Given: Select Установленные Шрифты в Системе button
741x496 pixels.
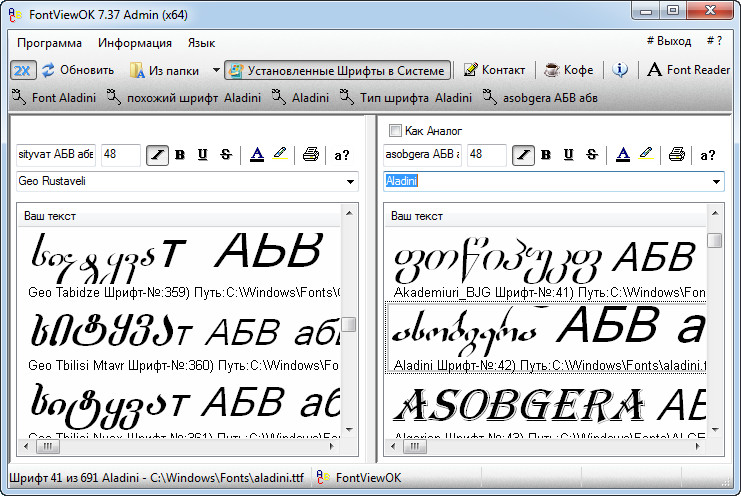Looking at the screenshot, I should [x=337, y=70].
